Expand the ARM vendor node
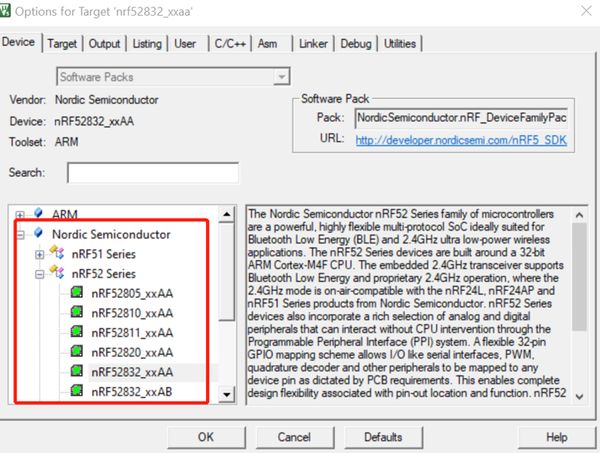This screenshot has width=600, height=453. tap(20, 215)
